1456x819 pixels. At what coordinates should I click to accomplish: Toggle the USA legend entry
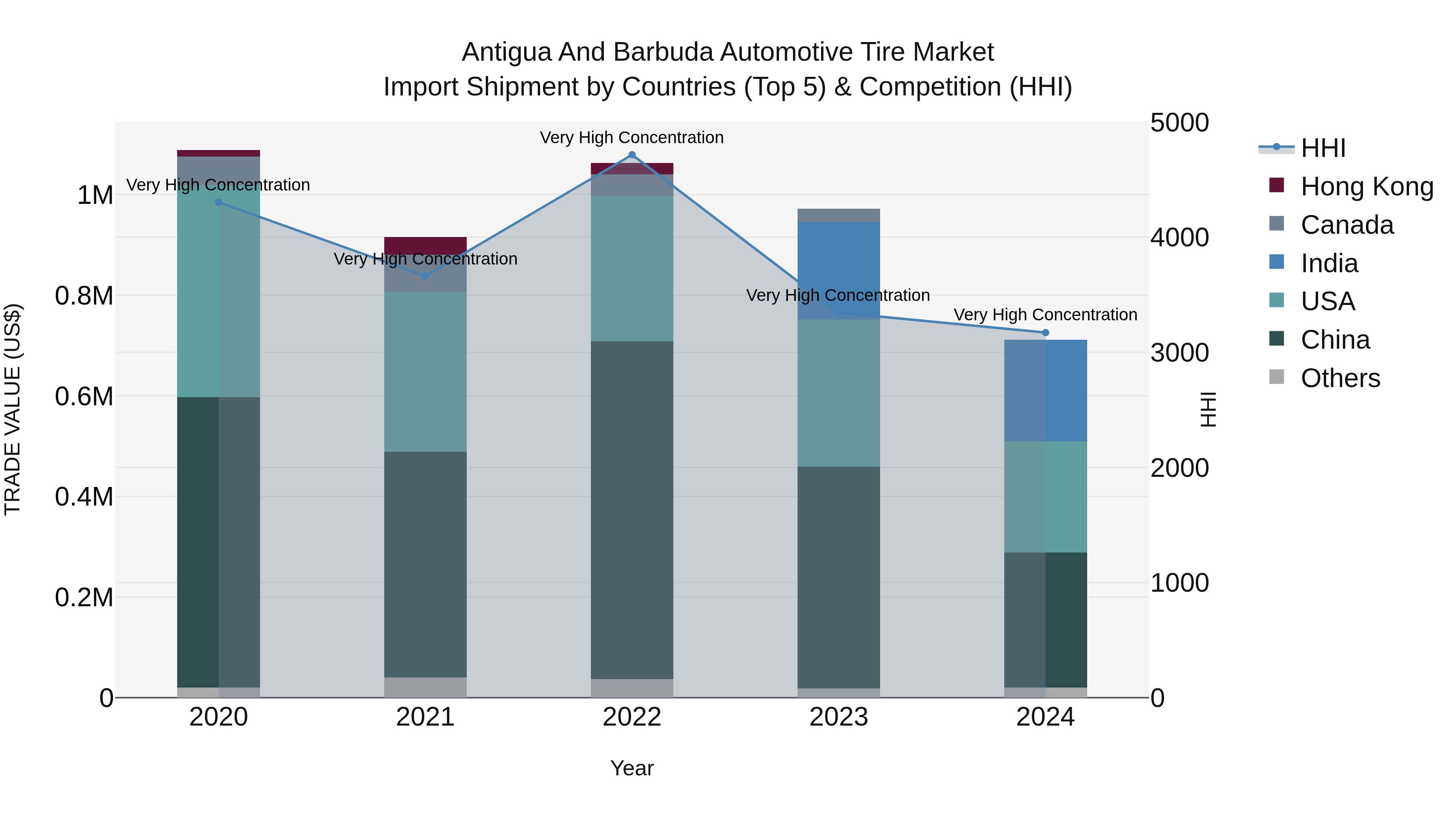pyautogui.click(x=1312, y=301)
